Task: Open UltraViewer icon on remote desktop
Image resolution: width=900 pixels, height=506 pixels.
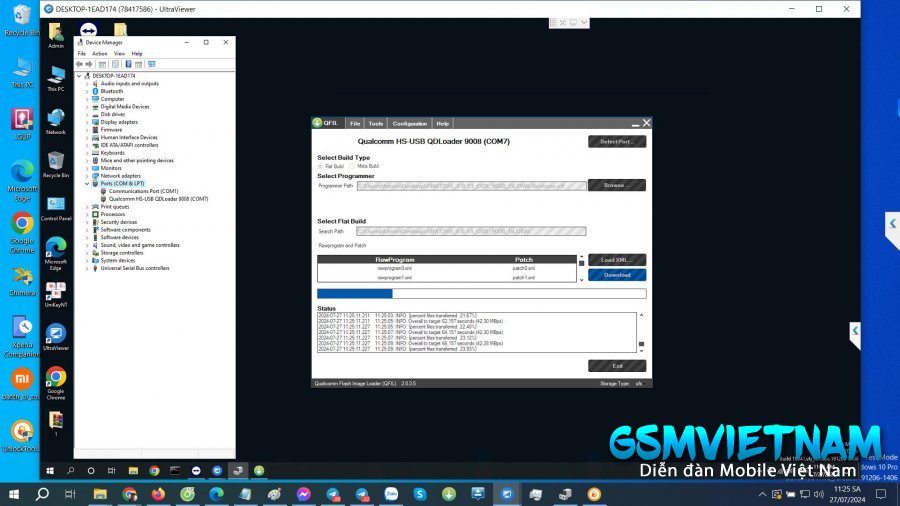Action: (56, 337)
